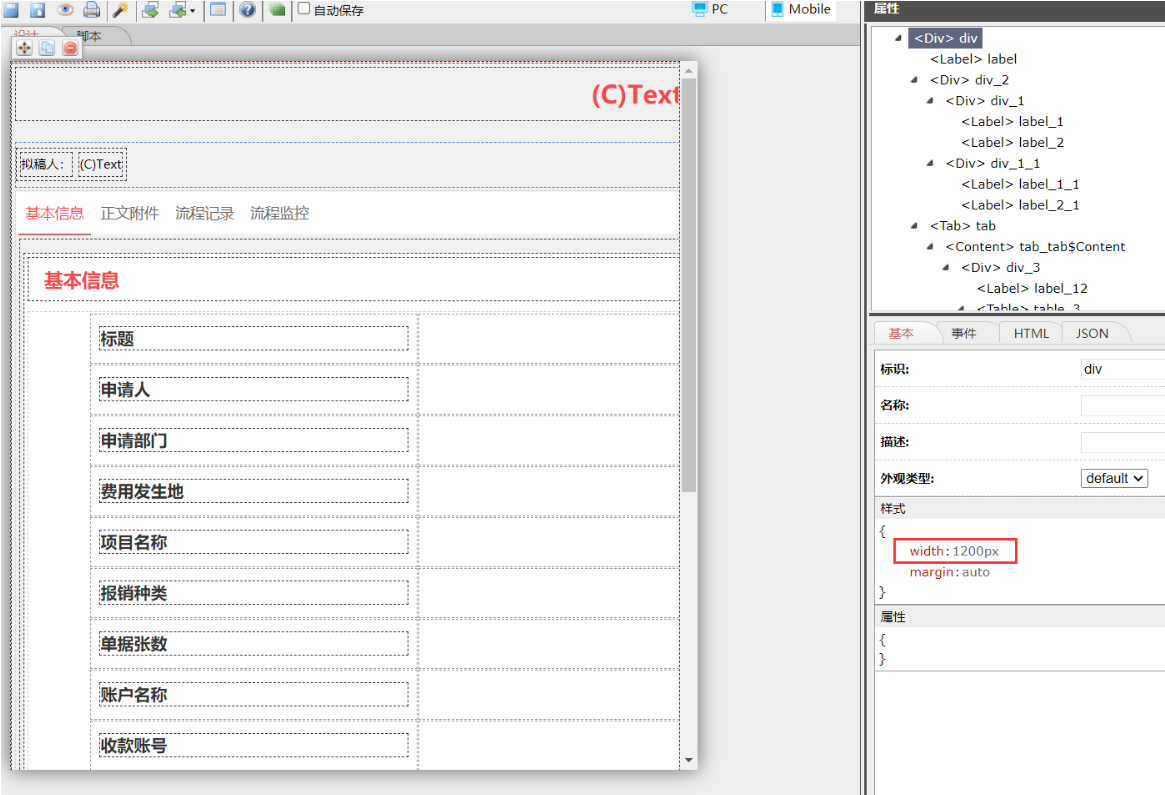1165x795 pixels.
Task: Click the eye preview icon in toolbar
Action: coord(65,10)
